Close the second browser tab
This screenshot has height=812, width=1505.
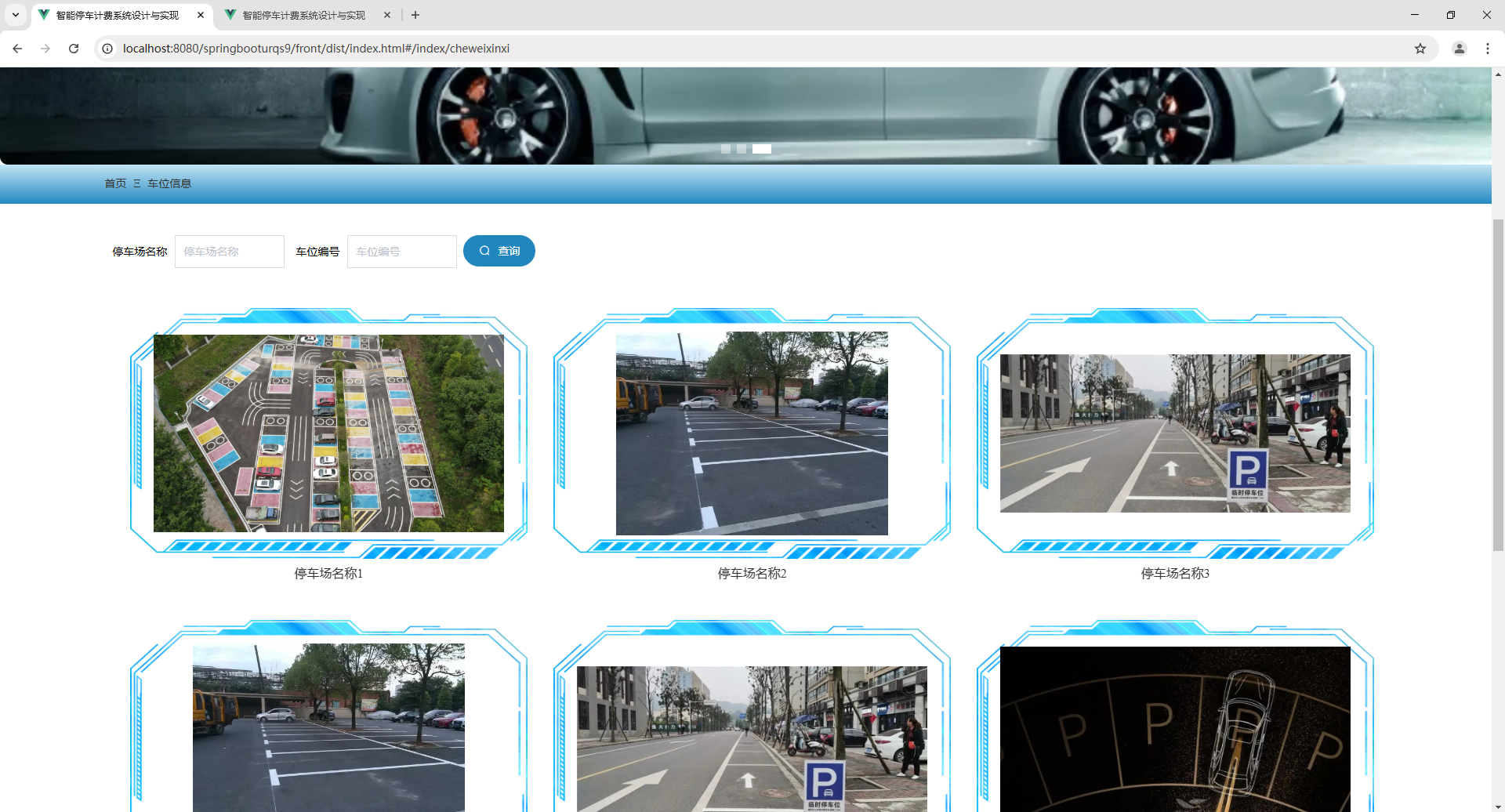pos(387,15)
